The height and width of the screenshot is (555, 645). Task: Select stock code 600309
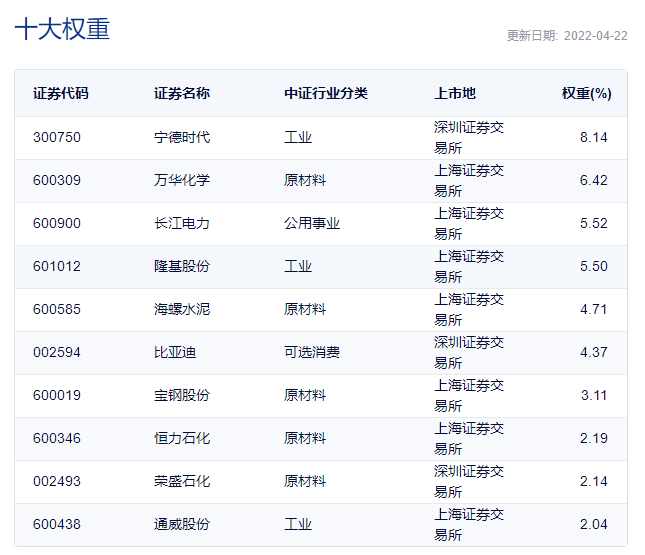click(x=57, y=180)
